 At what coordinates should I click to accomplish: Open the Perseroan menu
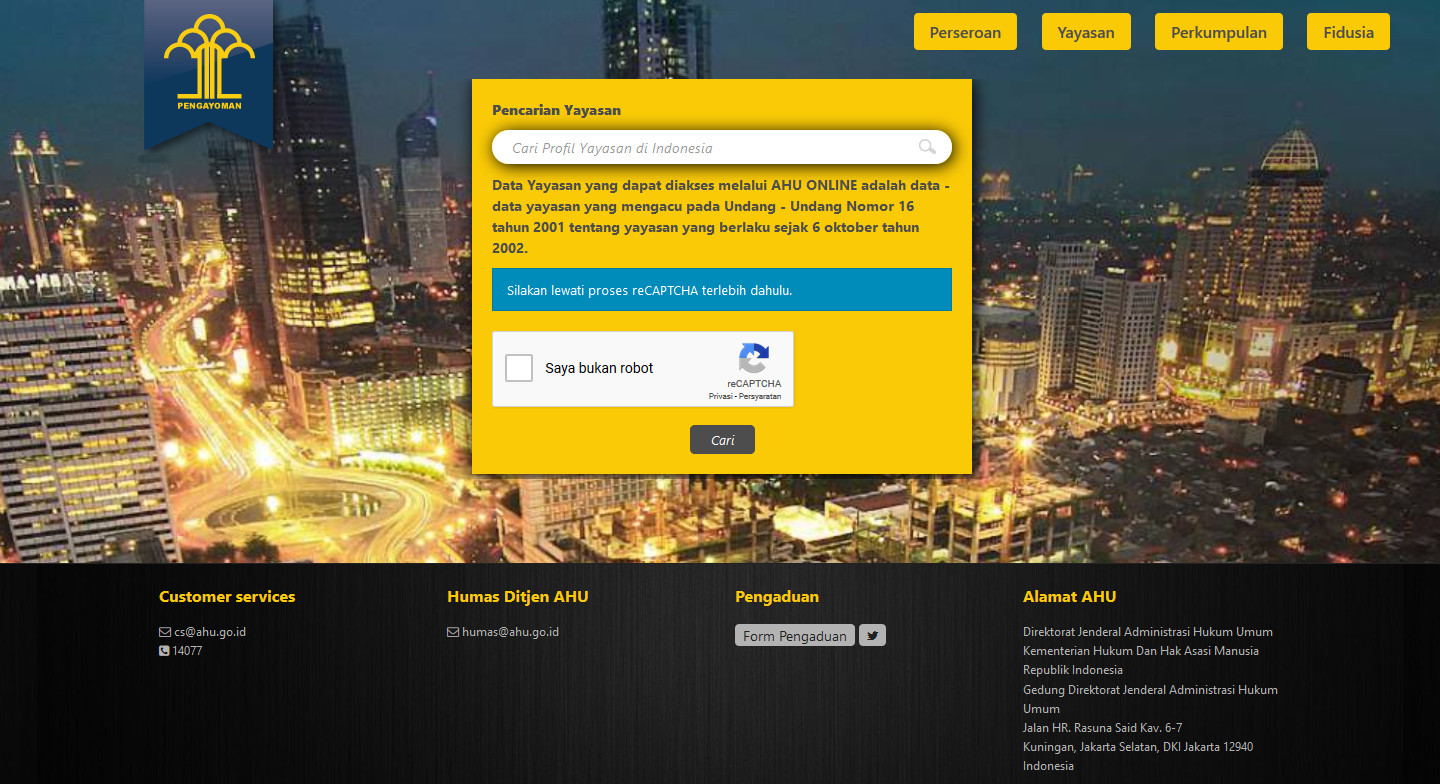coord(965,32)
